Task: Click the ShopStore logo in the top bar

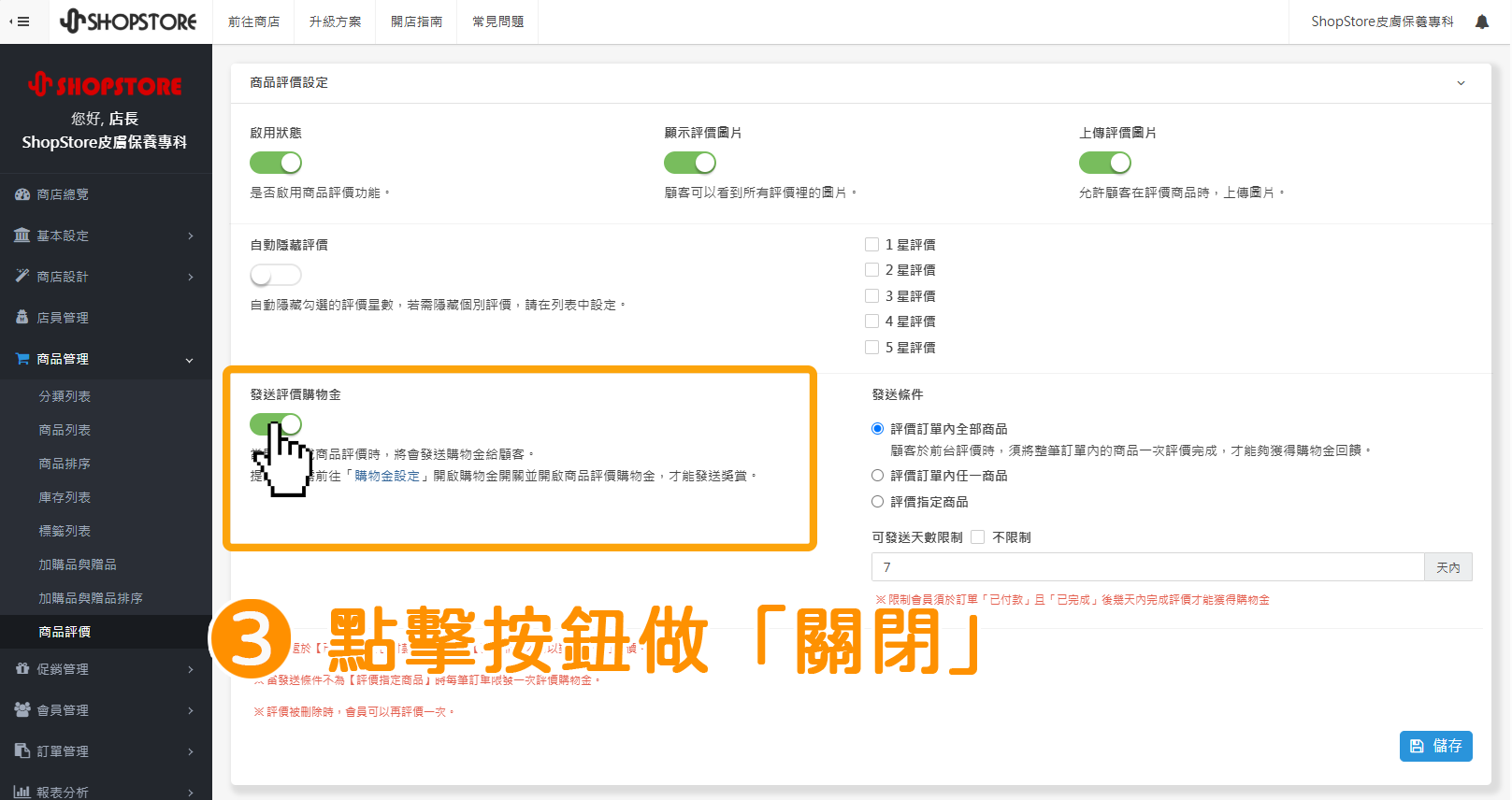Action: point(128,21)
